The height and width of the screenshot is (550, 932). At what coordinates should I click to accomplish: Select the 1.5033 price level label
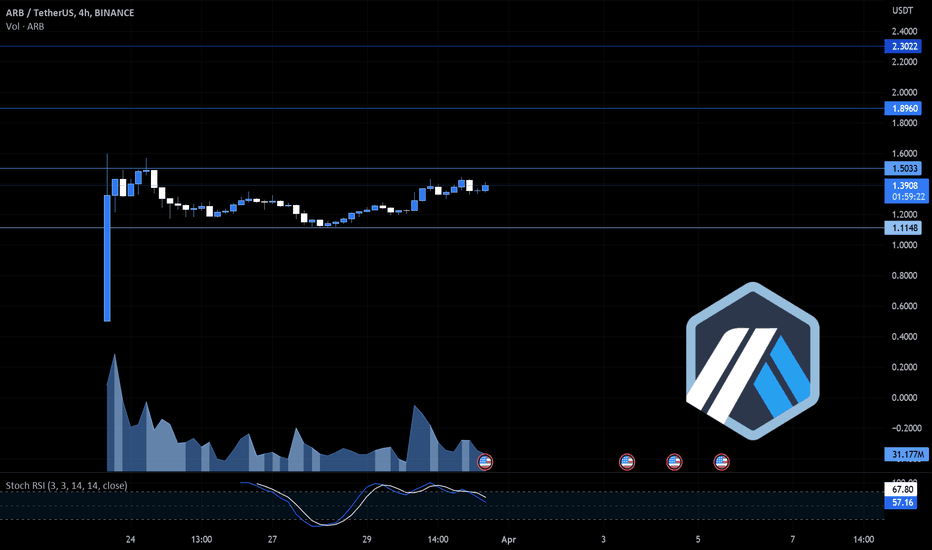[x=903, y=168]
